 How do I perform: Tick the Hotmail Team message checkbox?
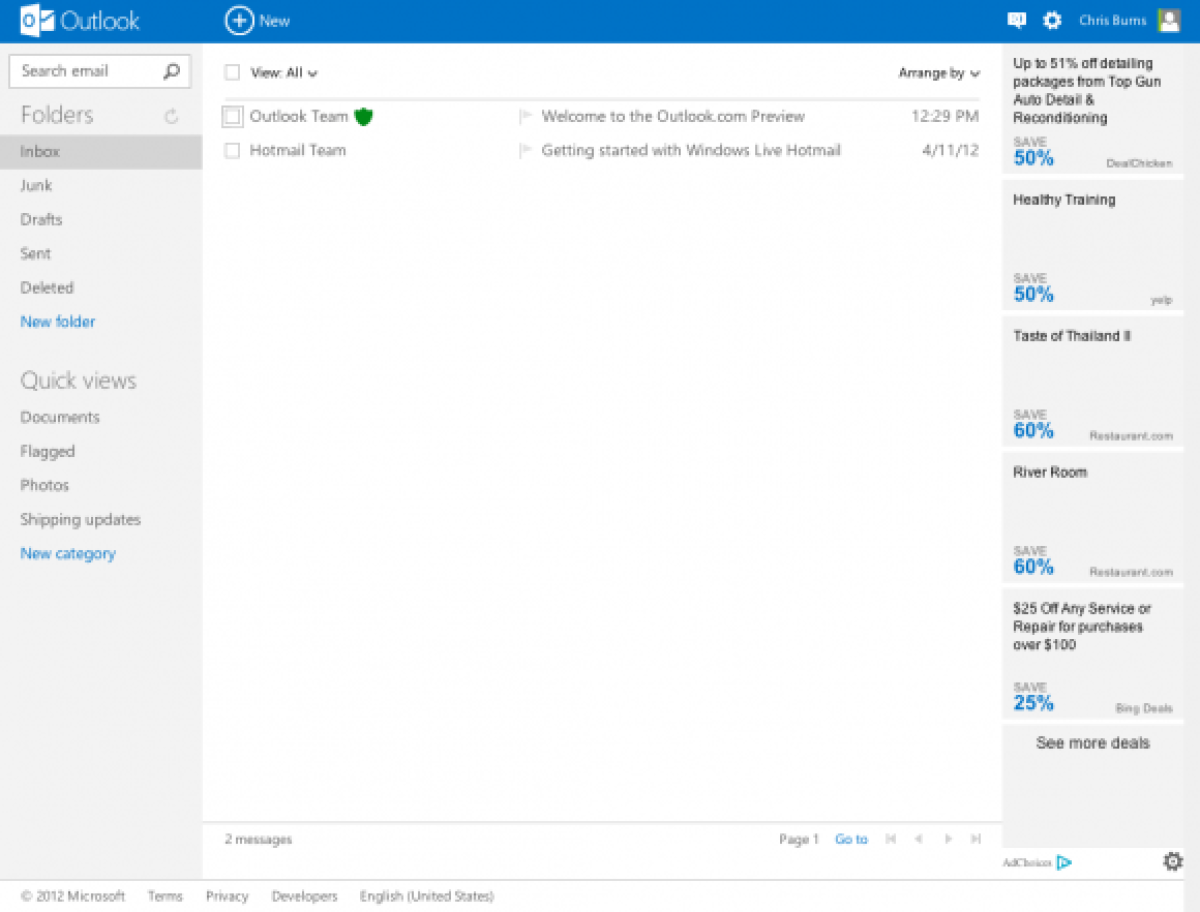click(x=232, y=151)
